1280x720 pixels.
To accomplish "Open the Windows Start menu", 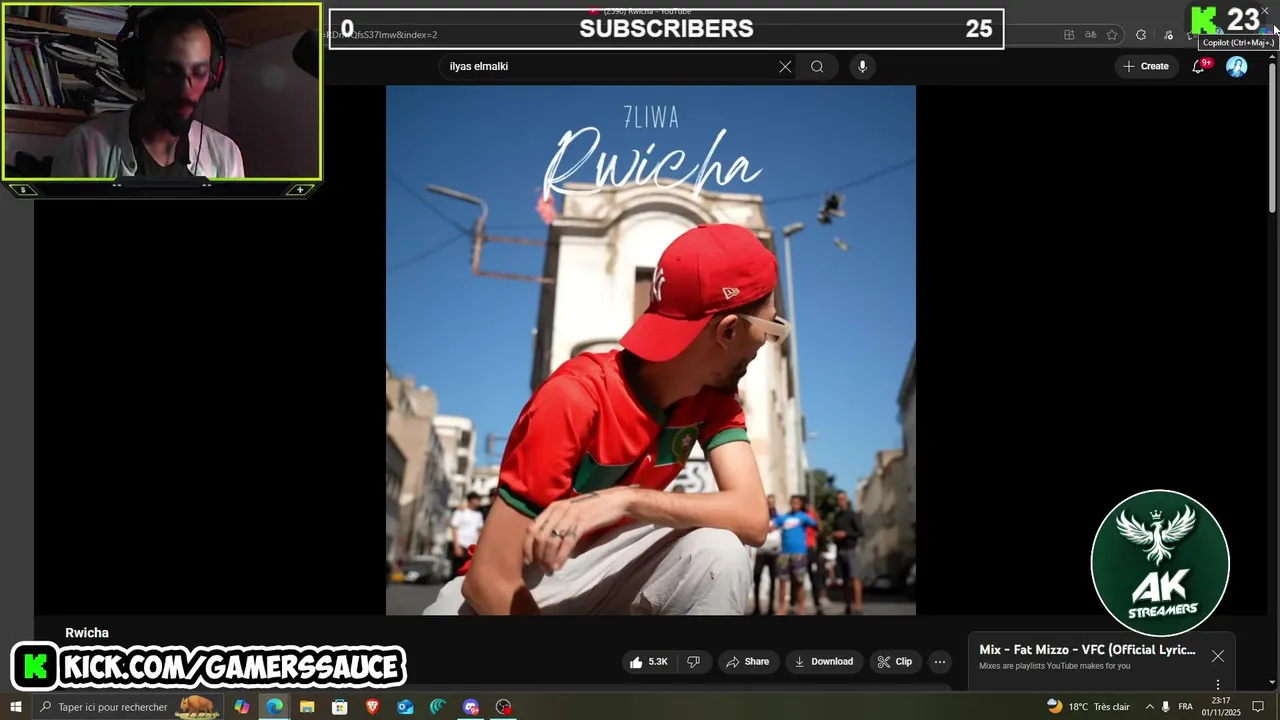I will tap(15, 707).
